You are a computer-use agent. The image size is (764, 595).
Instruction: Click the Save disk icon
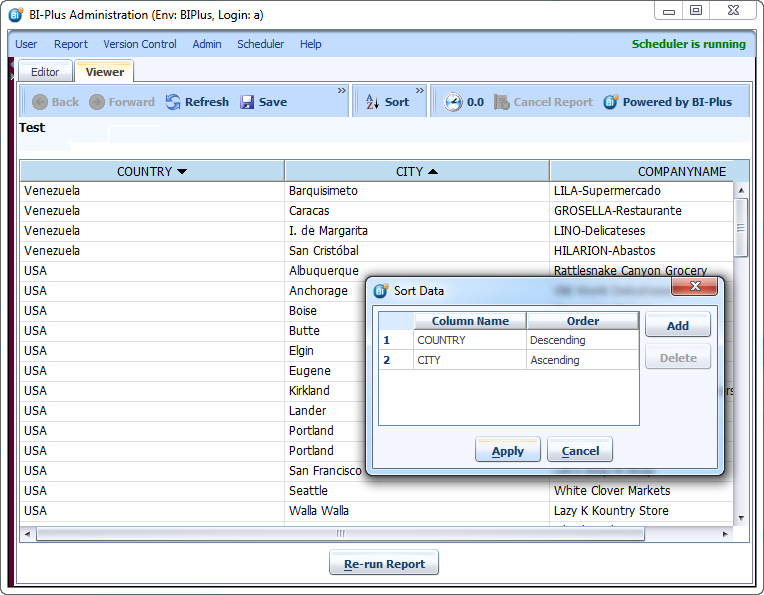click(x=247, y=102)
